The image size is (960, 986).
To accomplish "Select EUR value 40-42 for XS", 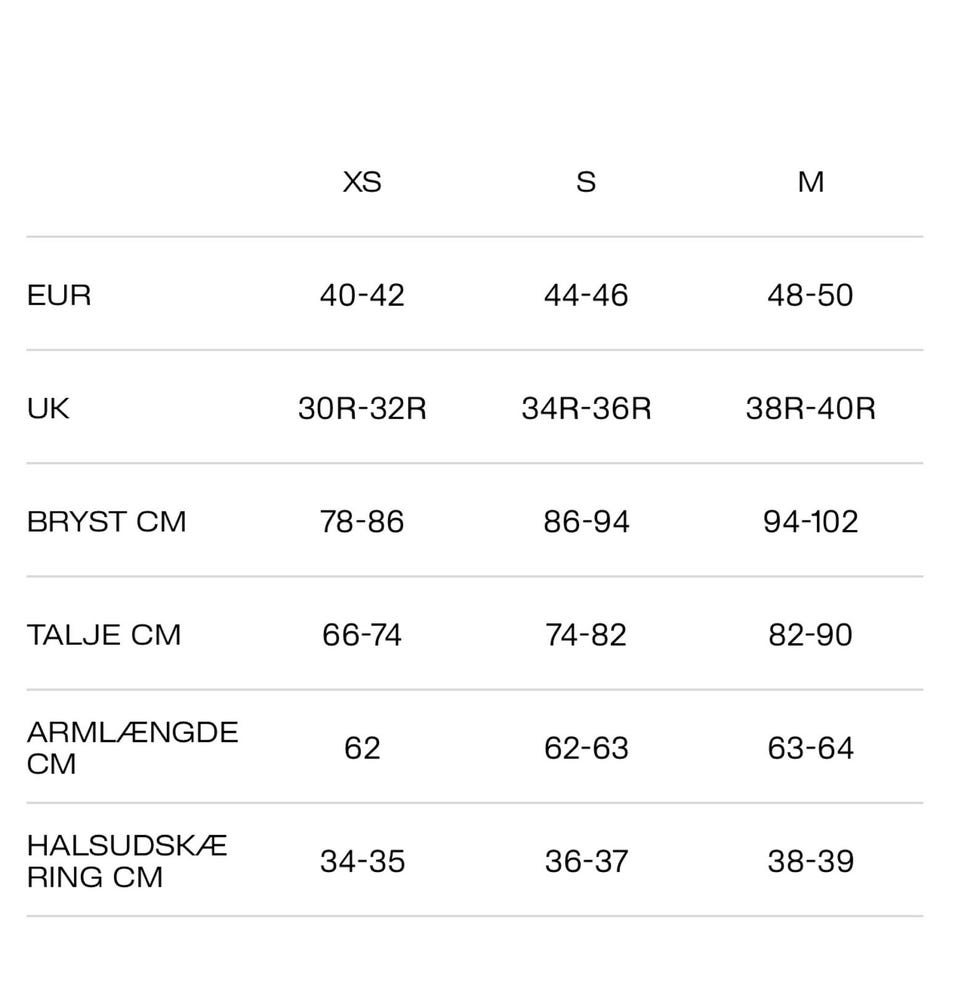I will (x=362, y=296).
